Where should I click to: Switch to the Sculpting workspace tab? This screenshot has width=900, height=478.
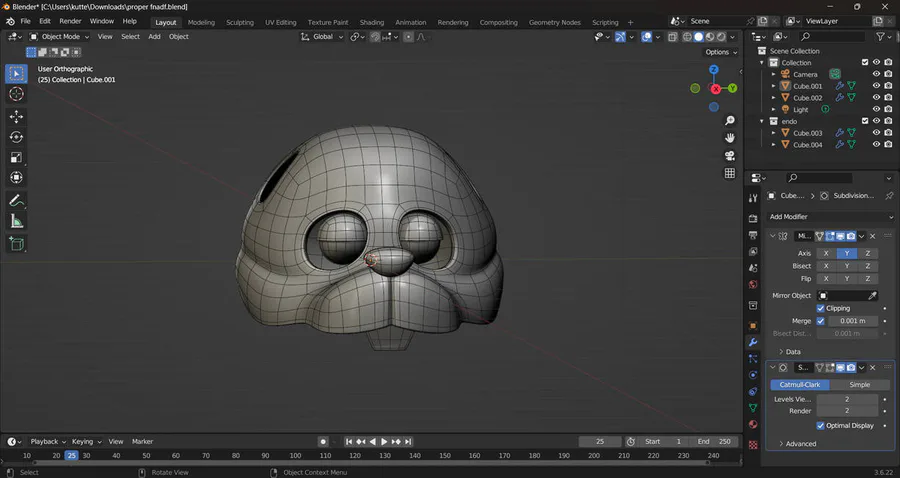240,22
